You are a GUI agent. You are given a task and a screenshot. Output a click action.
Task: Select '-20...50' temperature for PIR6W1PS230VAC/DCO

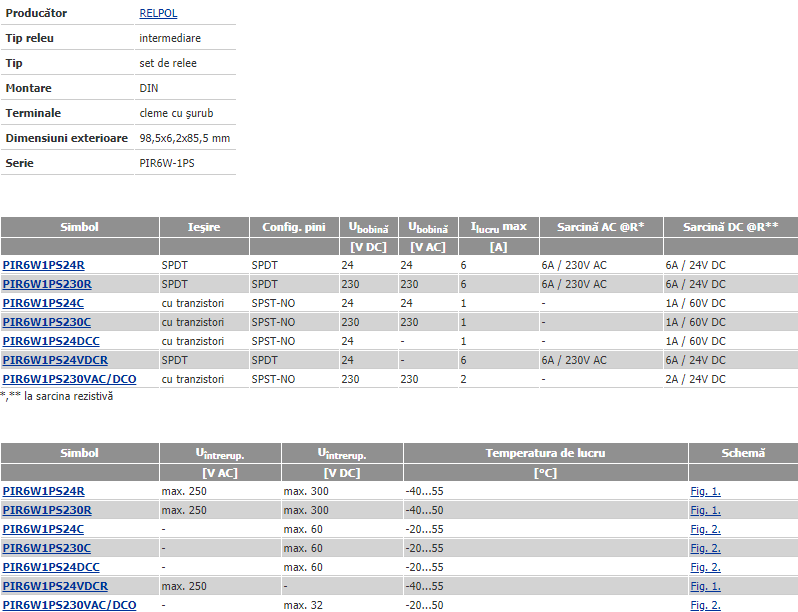tap(424, 605)
